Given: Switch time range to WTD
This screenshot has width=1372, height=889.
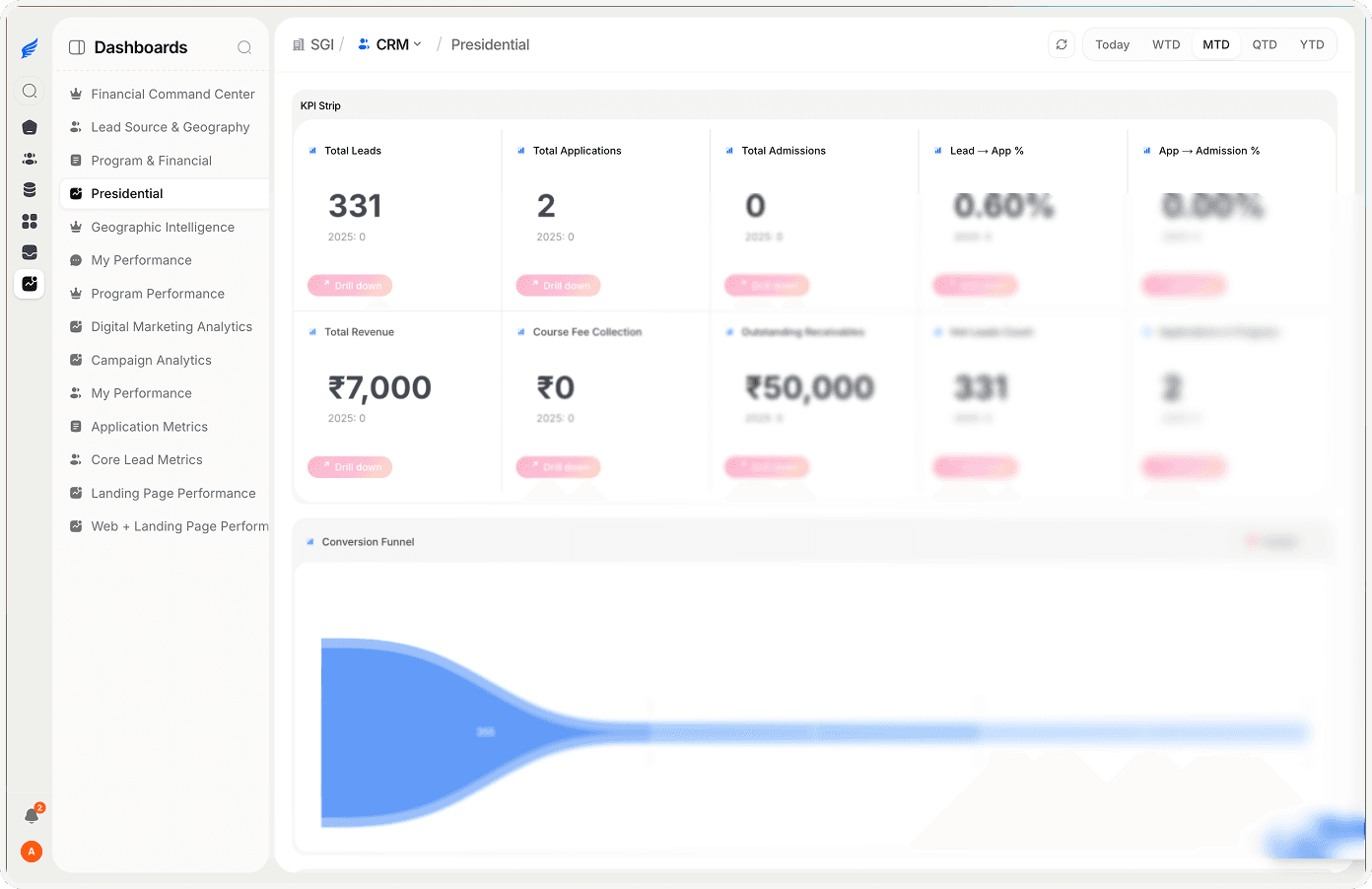Looking at the screenshot, I should point(1166,44).
